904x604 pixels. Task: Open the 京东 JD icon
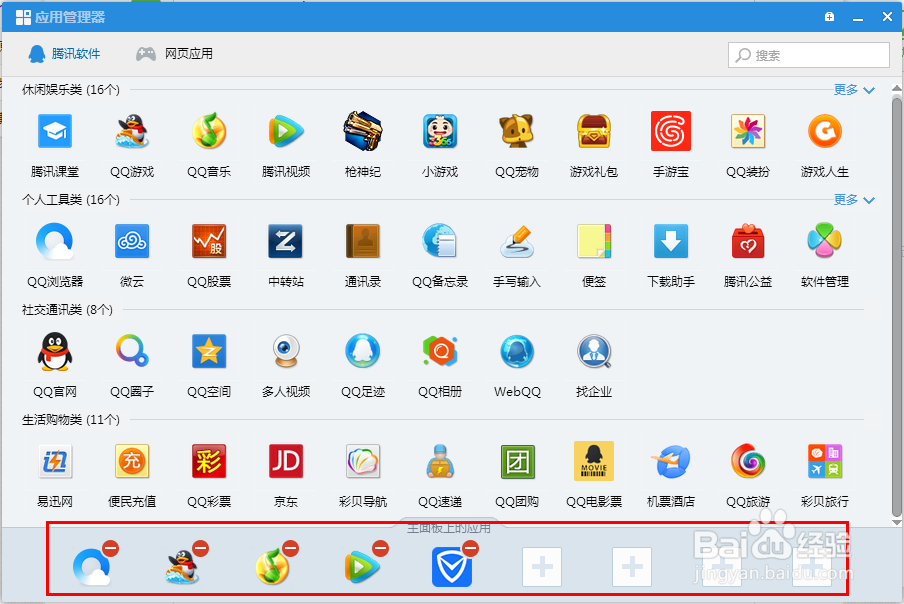[x=286, y=461]
